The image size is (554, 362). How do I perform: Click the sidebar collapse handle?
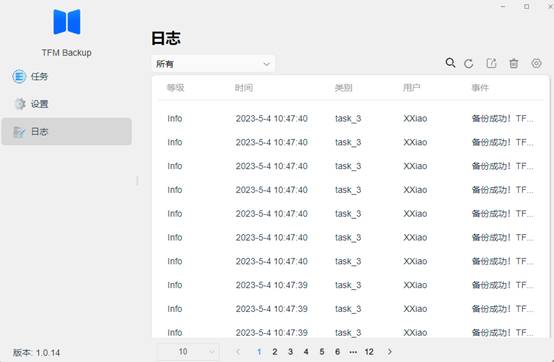coord(137,181)
